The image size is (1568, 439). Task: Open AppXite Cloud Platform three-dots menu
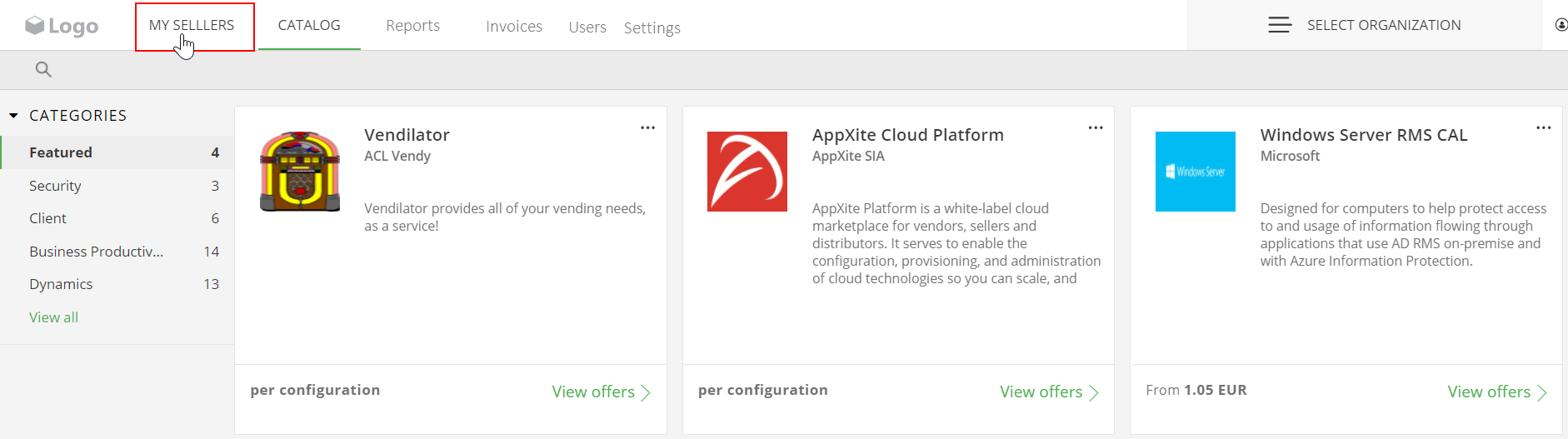coord(1096,127)
